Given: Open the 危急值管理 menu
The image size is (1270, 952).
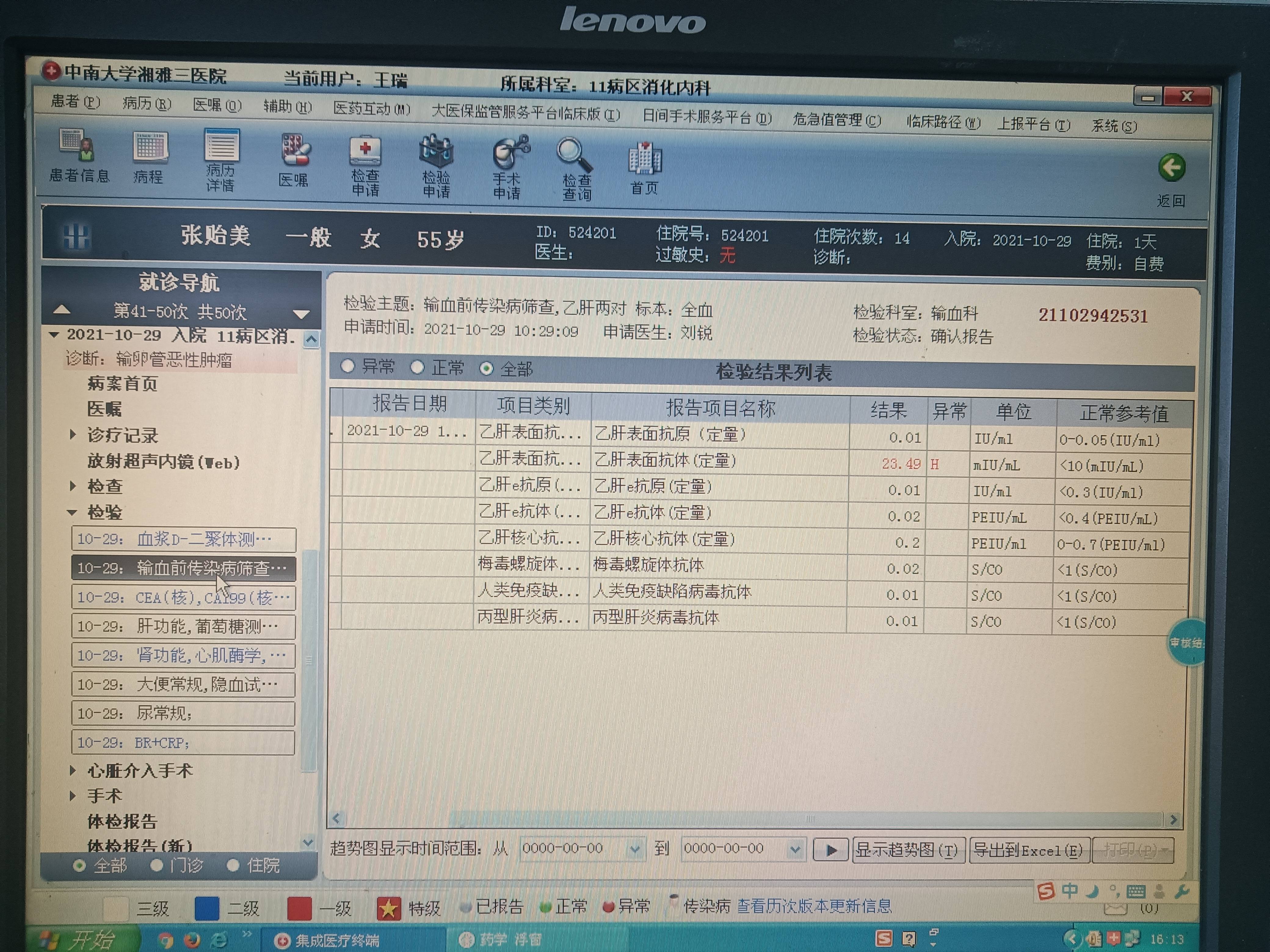Looking at the screenshot, I should click(x=836, y=120).
